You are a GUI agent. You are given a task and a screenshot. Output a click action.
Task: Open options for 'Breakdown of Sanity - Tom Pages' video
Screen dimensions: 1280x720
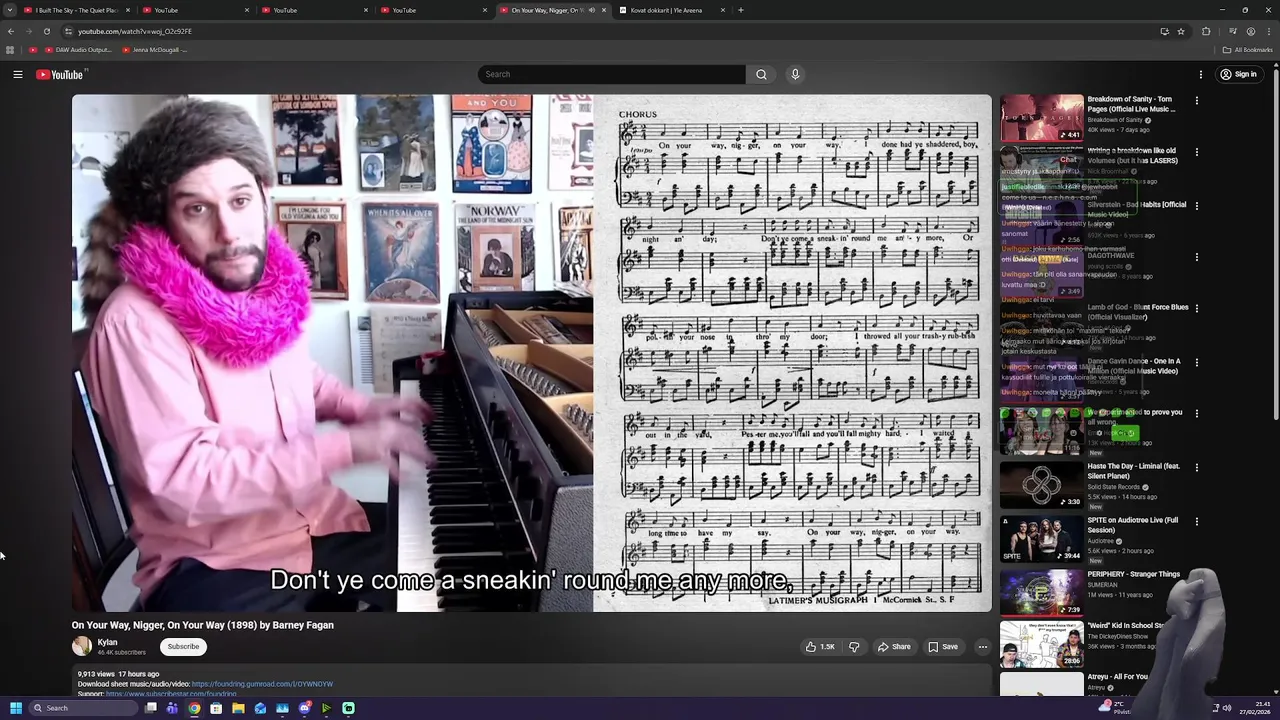point(1196,100)
